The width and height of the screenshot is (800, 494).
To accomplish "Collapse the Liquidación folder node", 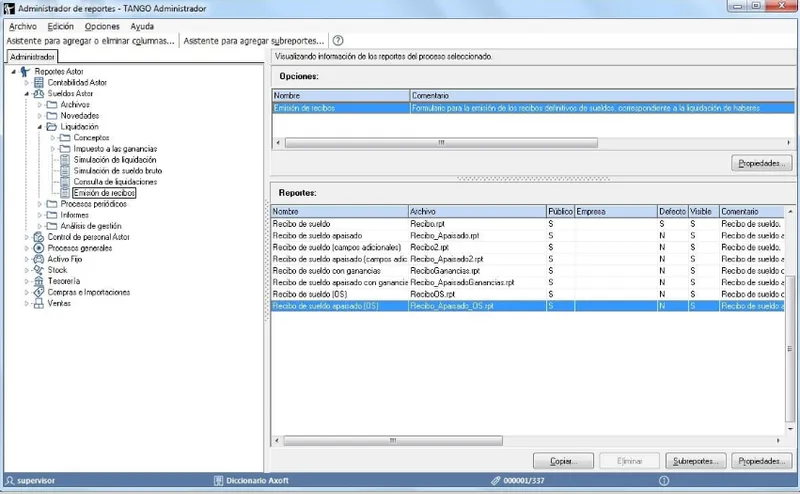I will (x=40, y=127).
